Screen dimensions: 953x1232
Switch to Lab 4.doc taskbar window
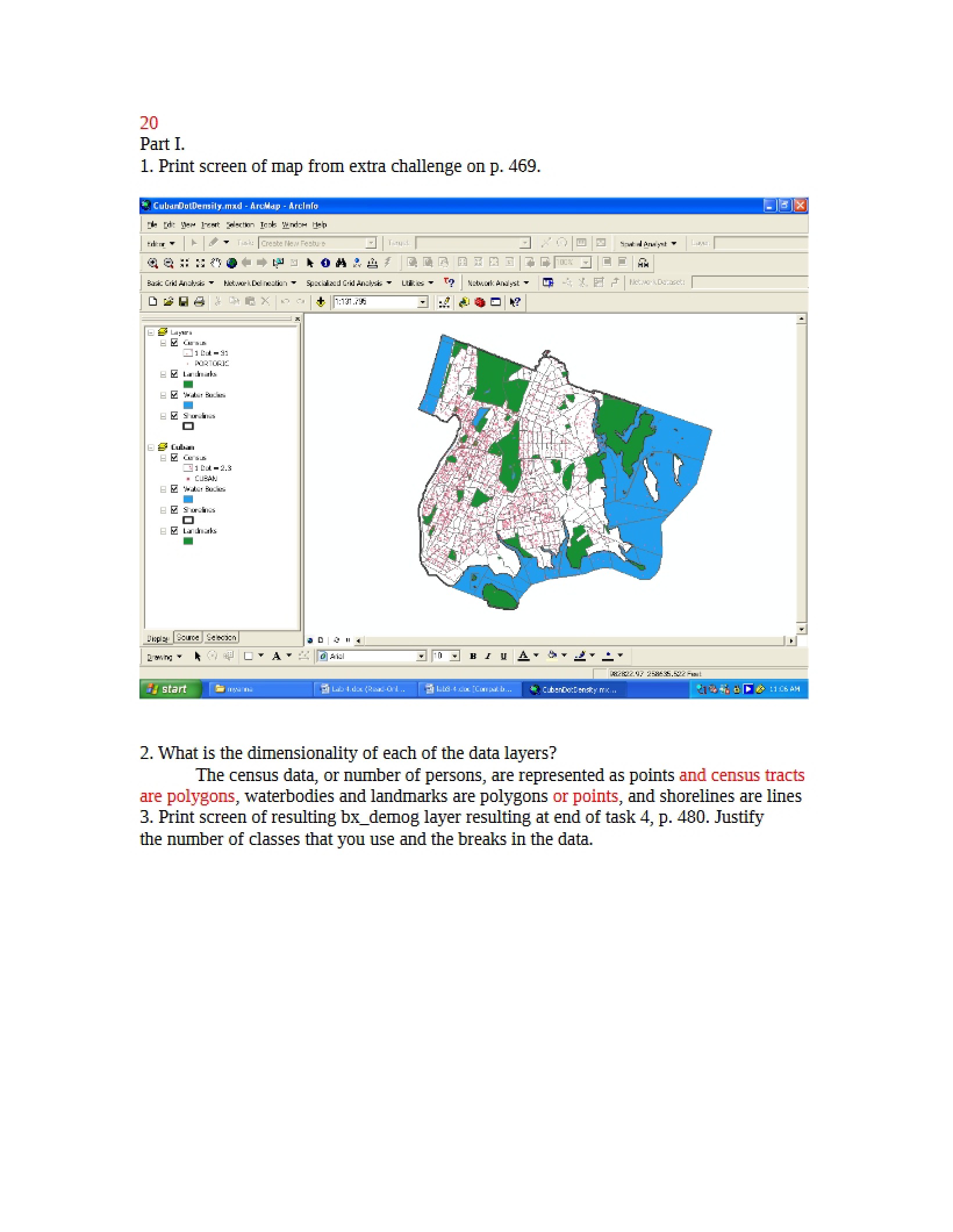[365, 689]
